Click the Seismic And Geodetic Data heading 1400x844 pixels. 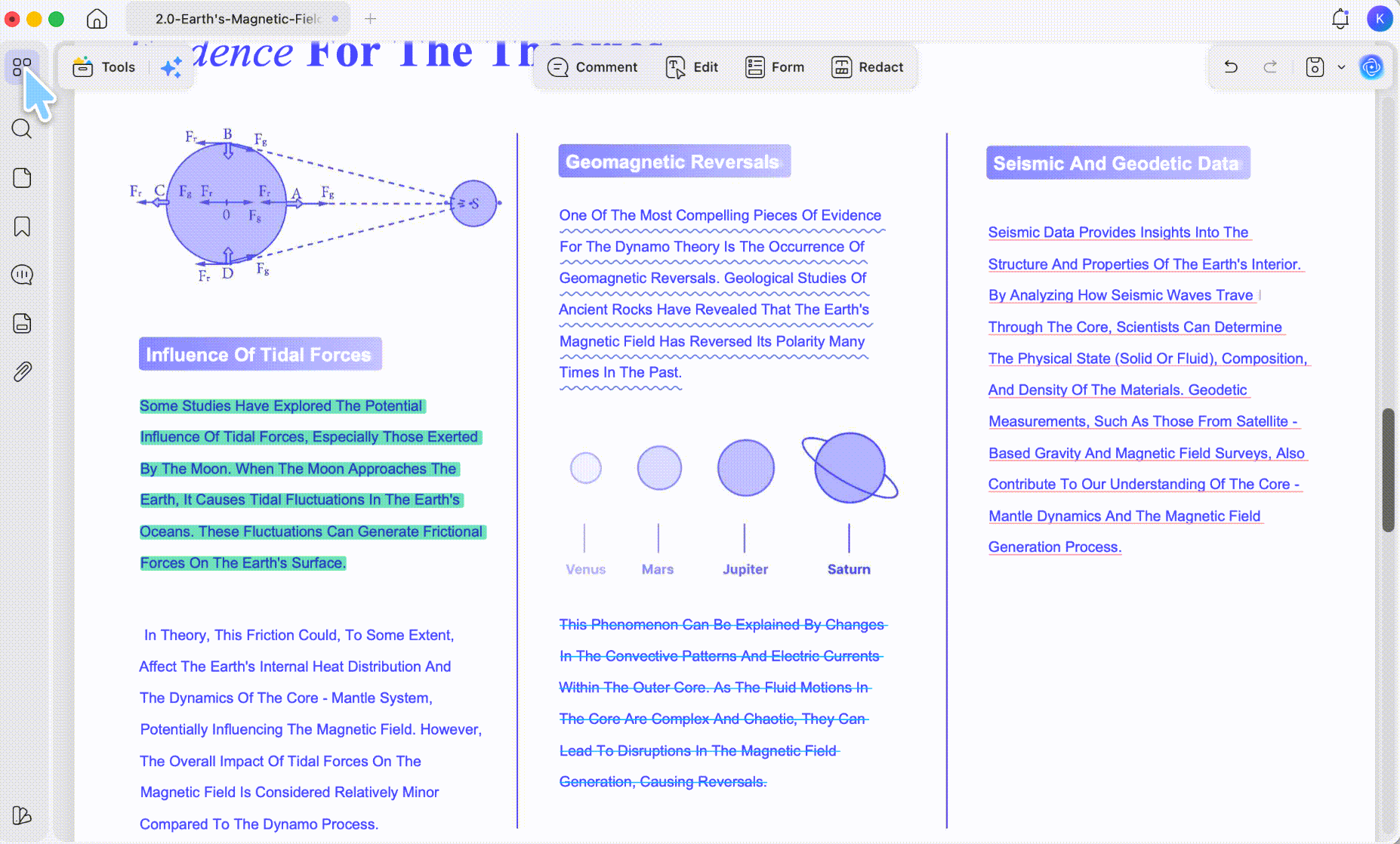(1118, 163)
